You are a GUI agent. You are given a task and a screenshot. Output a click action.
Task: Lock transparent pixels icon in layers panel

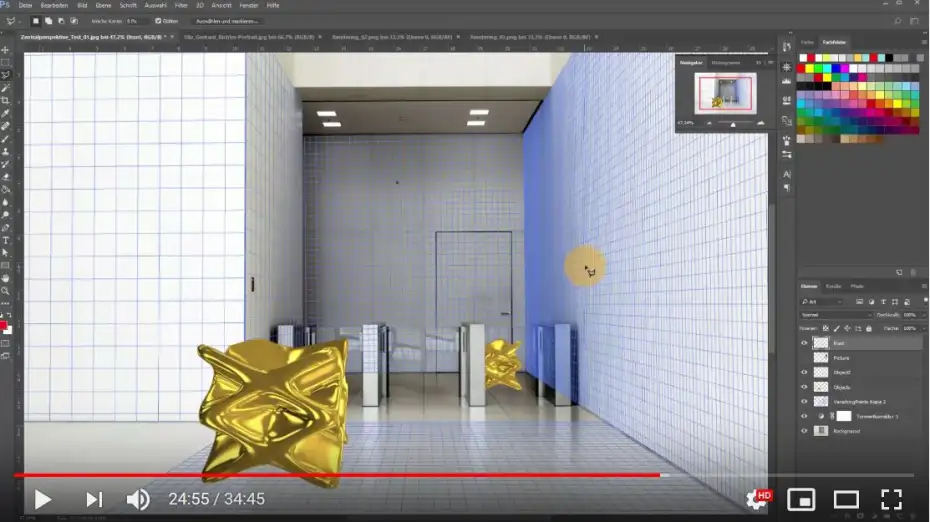pyautogui.click(x=826, y=328)
